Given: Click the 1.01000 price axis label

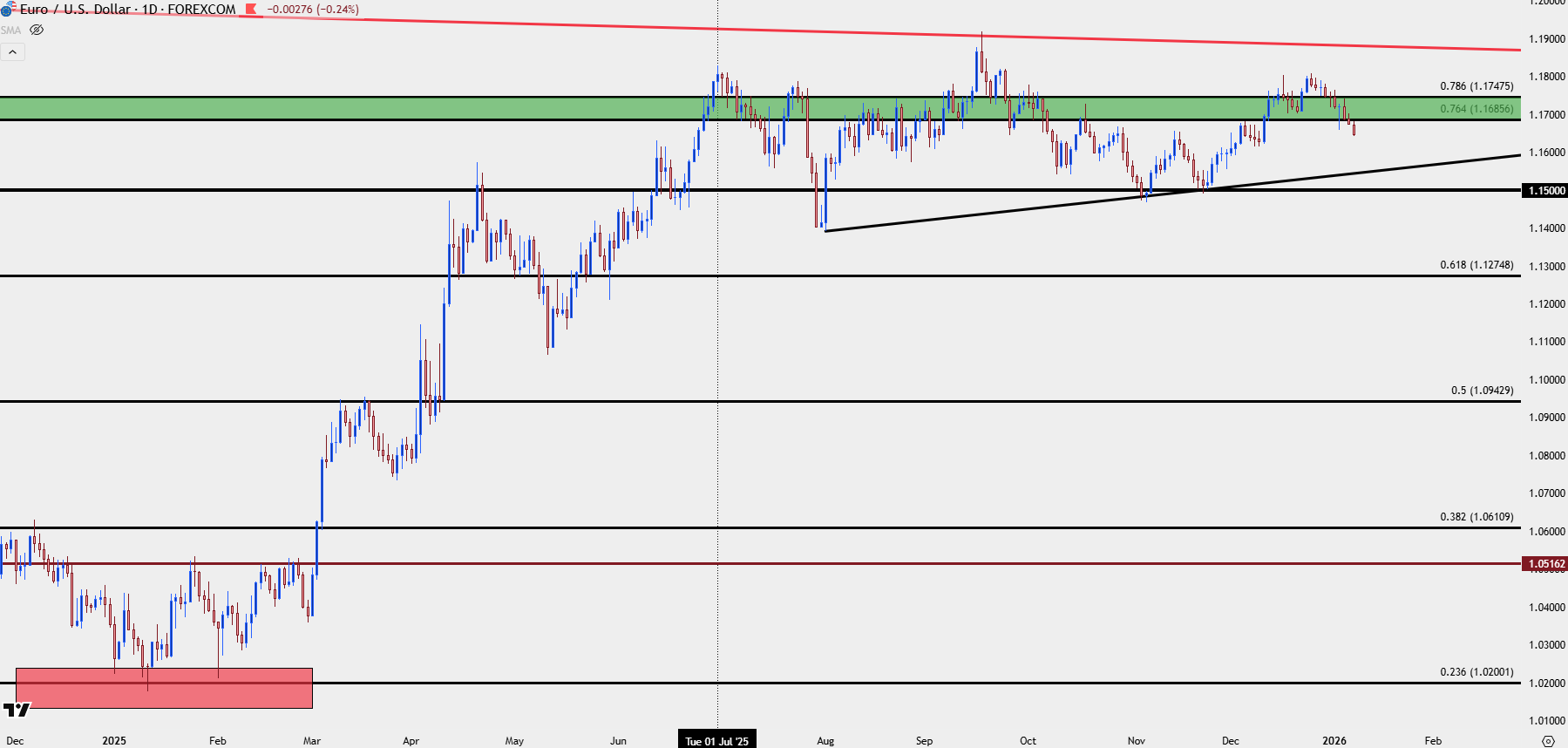Looking at the screenshot, I should coord(1547,721).
